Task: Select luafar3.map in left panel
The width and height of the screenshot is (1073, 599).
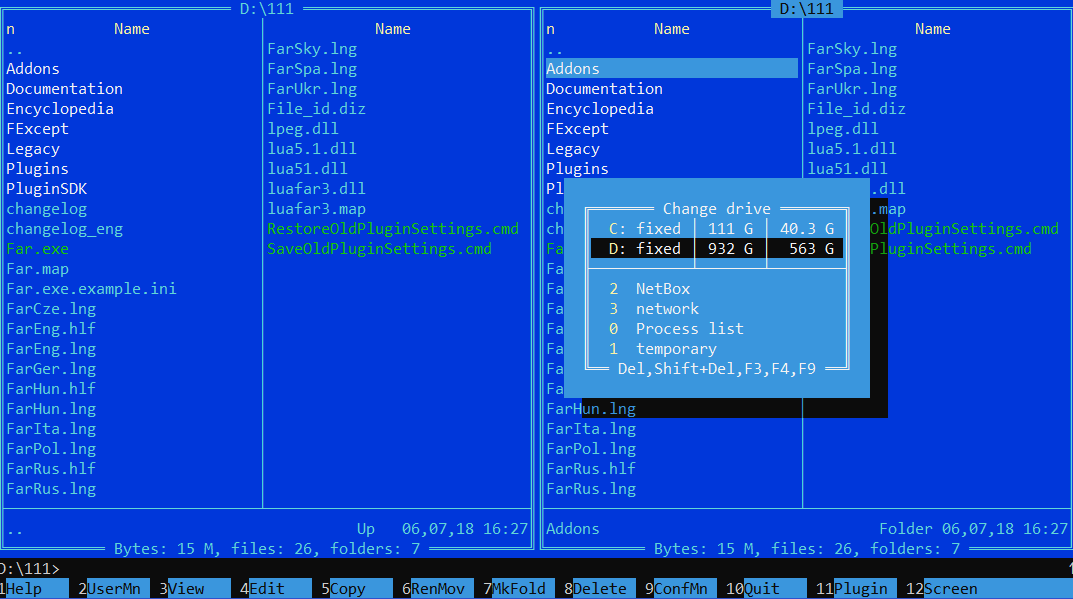Action: point(316,209)
